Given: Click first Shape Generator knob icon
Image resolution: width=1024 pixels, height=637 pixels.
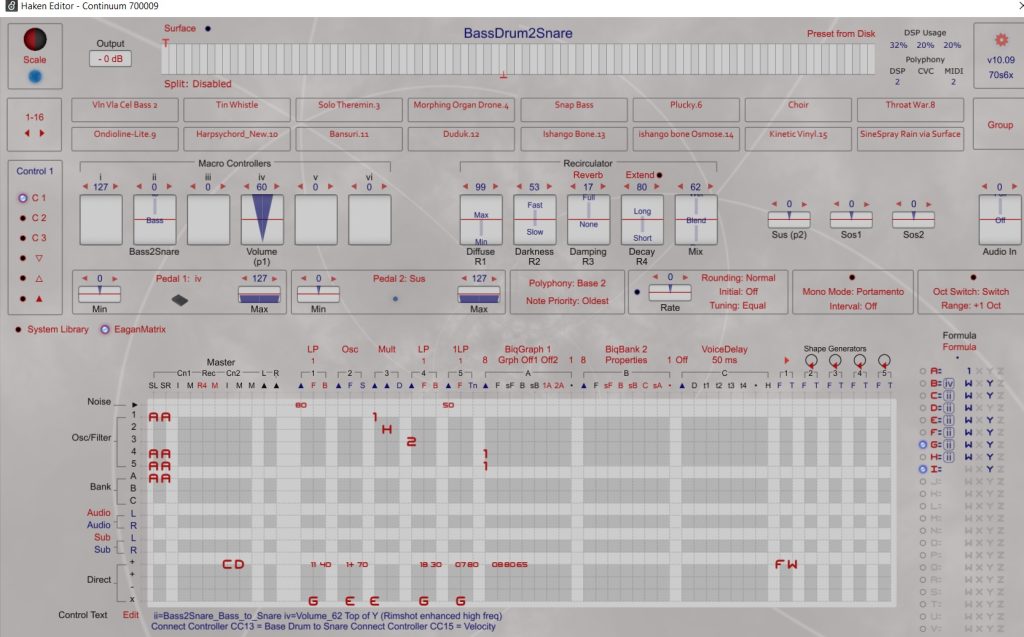Looking at the screenshot, I should click(x=810, y=361).
